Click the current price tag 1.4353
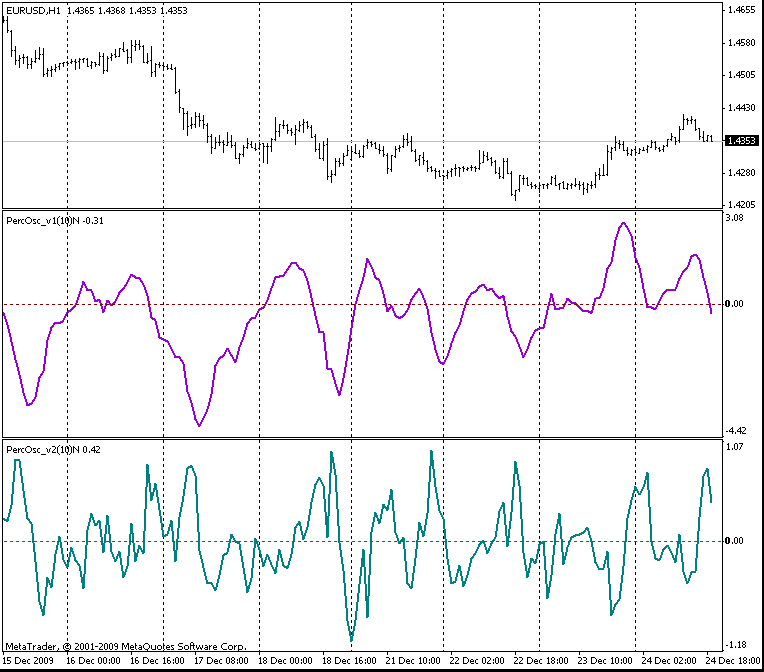The image size is (764, 672). [742, 141]
